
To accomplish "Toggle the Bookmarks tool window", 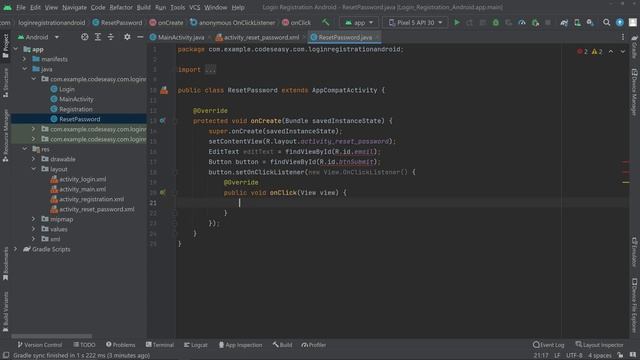I will [x=5, y=264].
